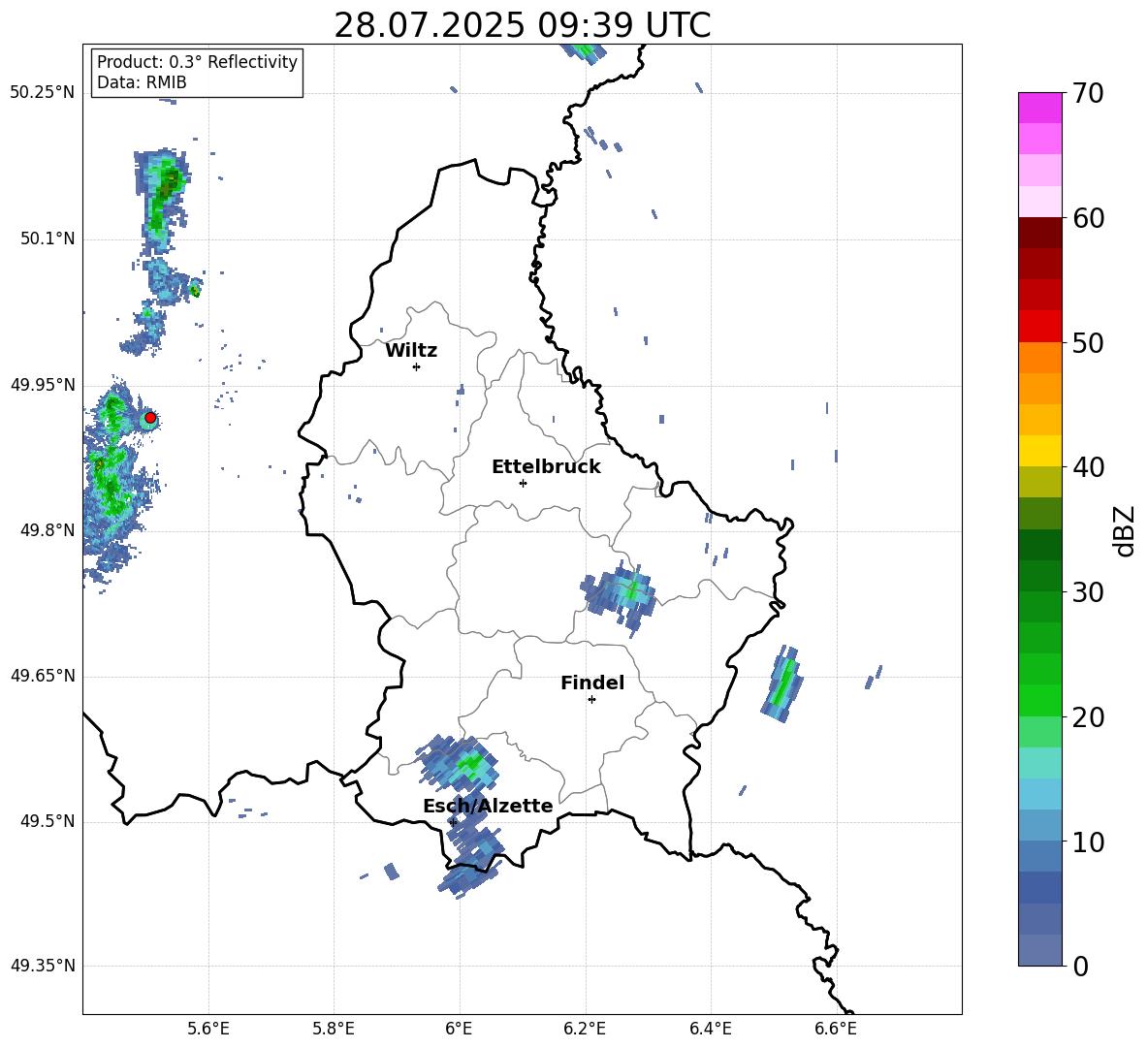Click the Findel station cross marker
1148x1048 pixels.
[x=591, y=699]
